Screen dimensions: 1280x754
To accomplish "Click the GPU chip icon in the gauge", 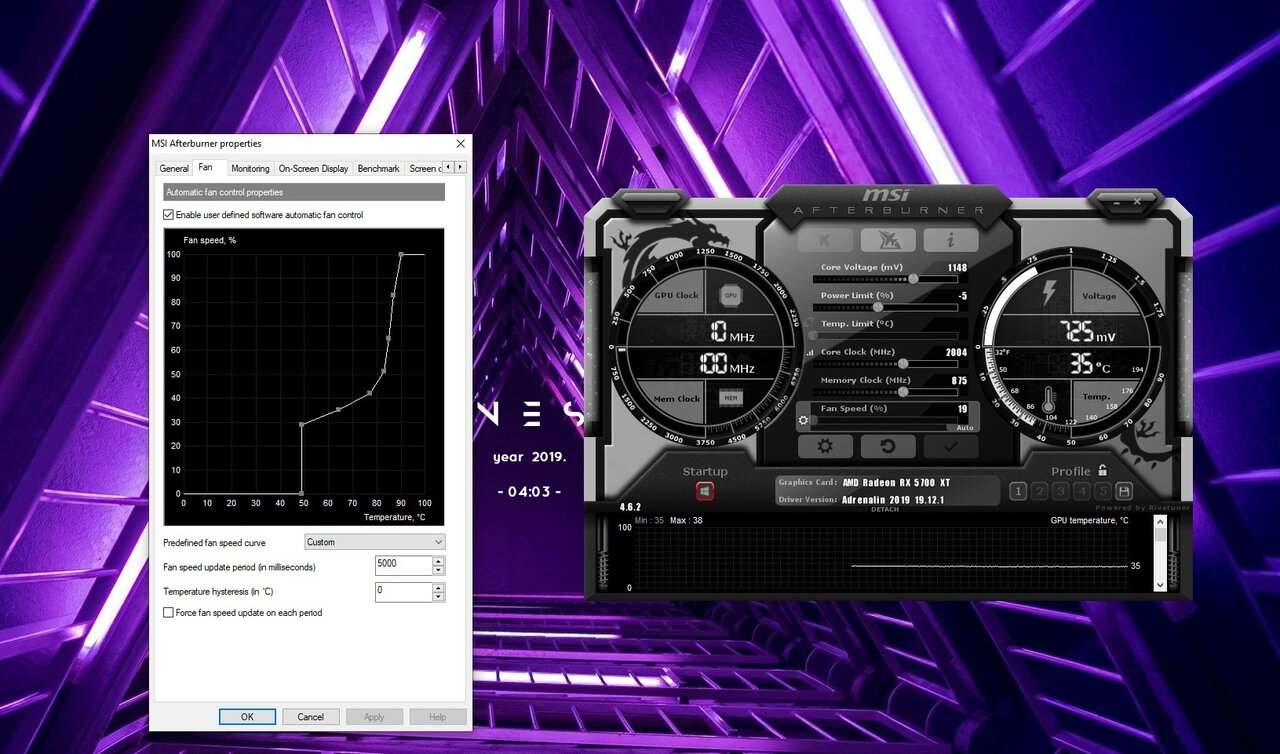I will coord(731,296).
